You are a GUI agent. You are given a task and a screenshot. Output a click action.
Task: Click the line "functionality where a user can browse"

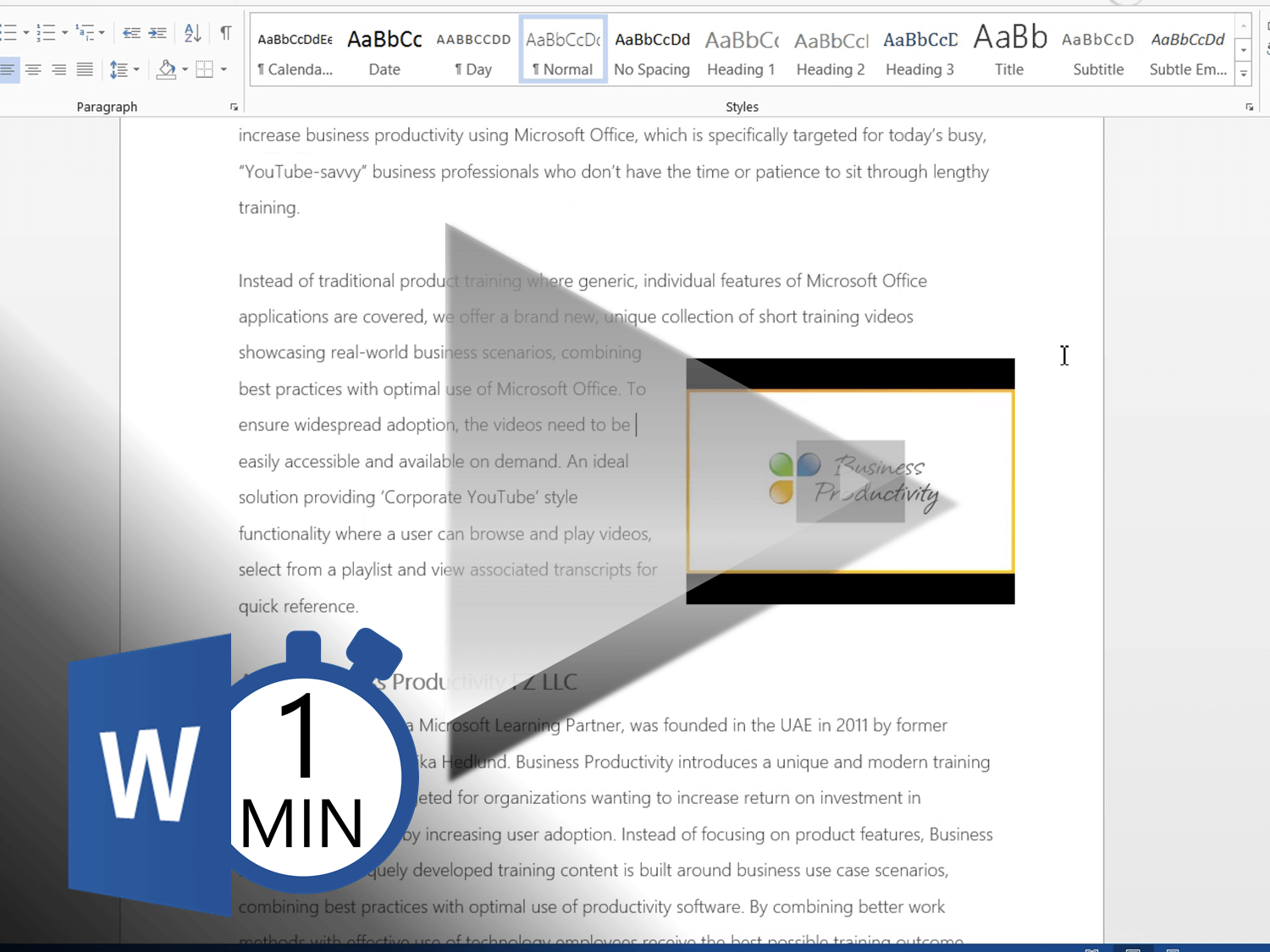click(444, 534)
